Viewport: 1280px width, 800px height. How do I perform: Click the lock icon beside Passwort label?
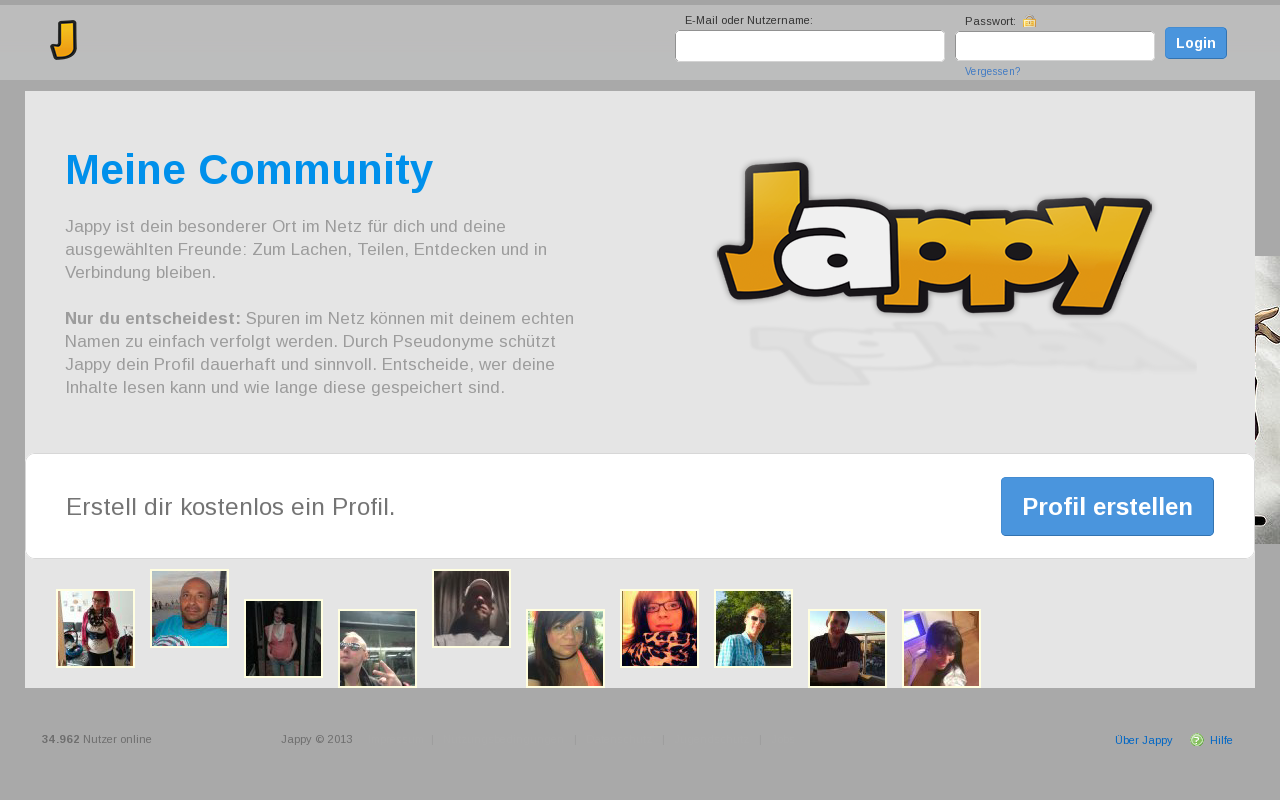(1030, 21)
